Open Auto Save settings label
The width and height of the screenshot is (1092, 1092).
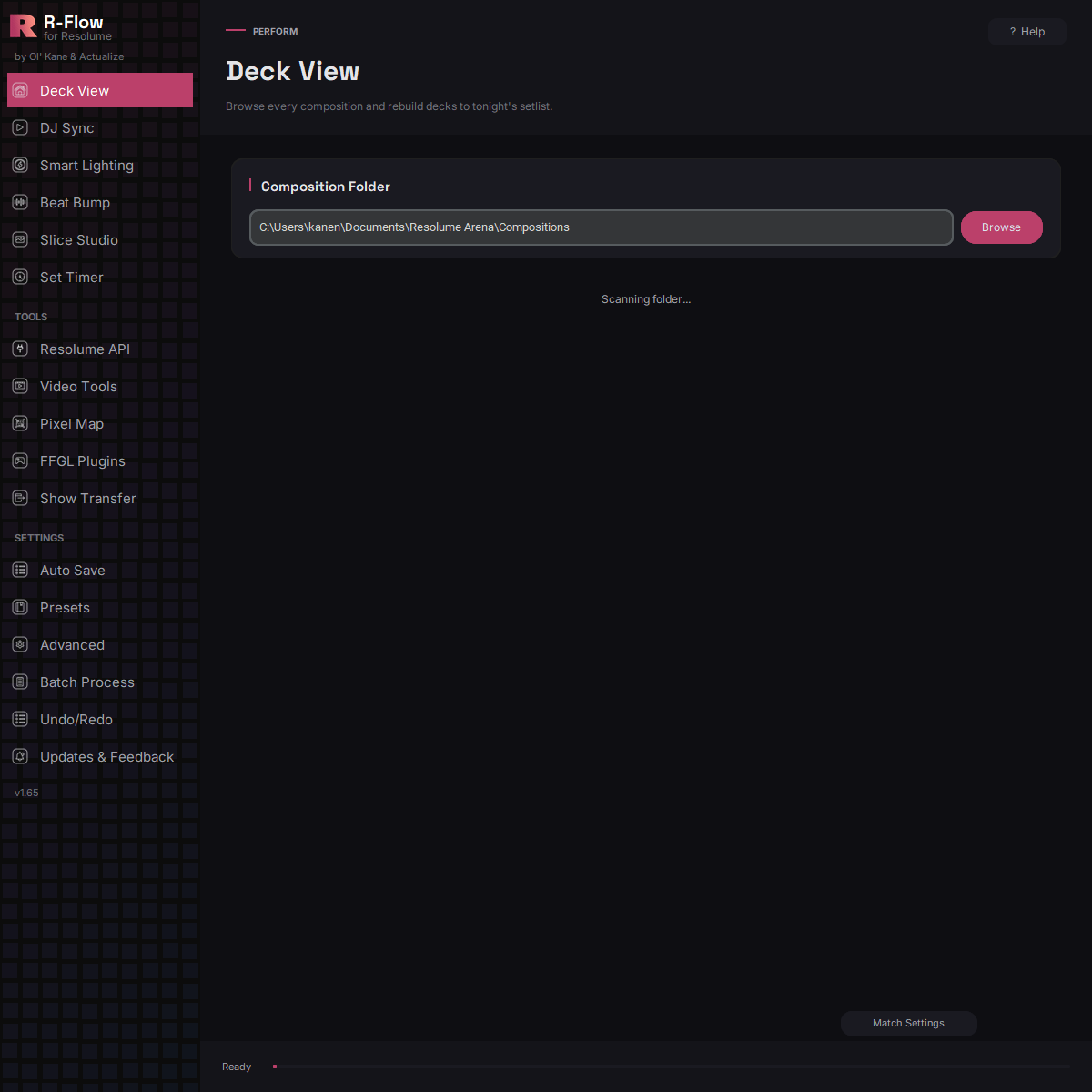(x=73, y=571)
